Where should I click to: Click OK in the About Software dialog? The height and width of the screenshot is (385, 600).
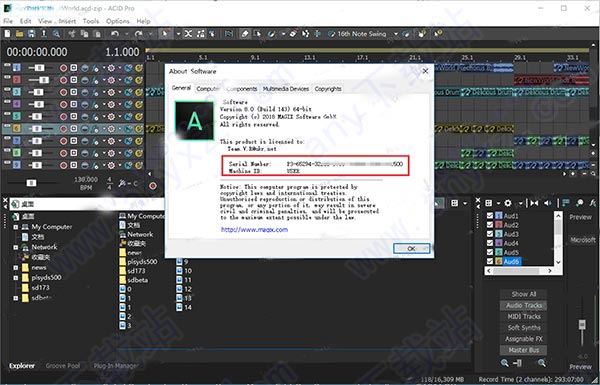[x=411, y=248]
